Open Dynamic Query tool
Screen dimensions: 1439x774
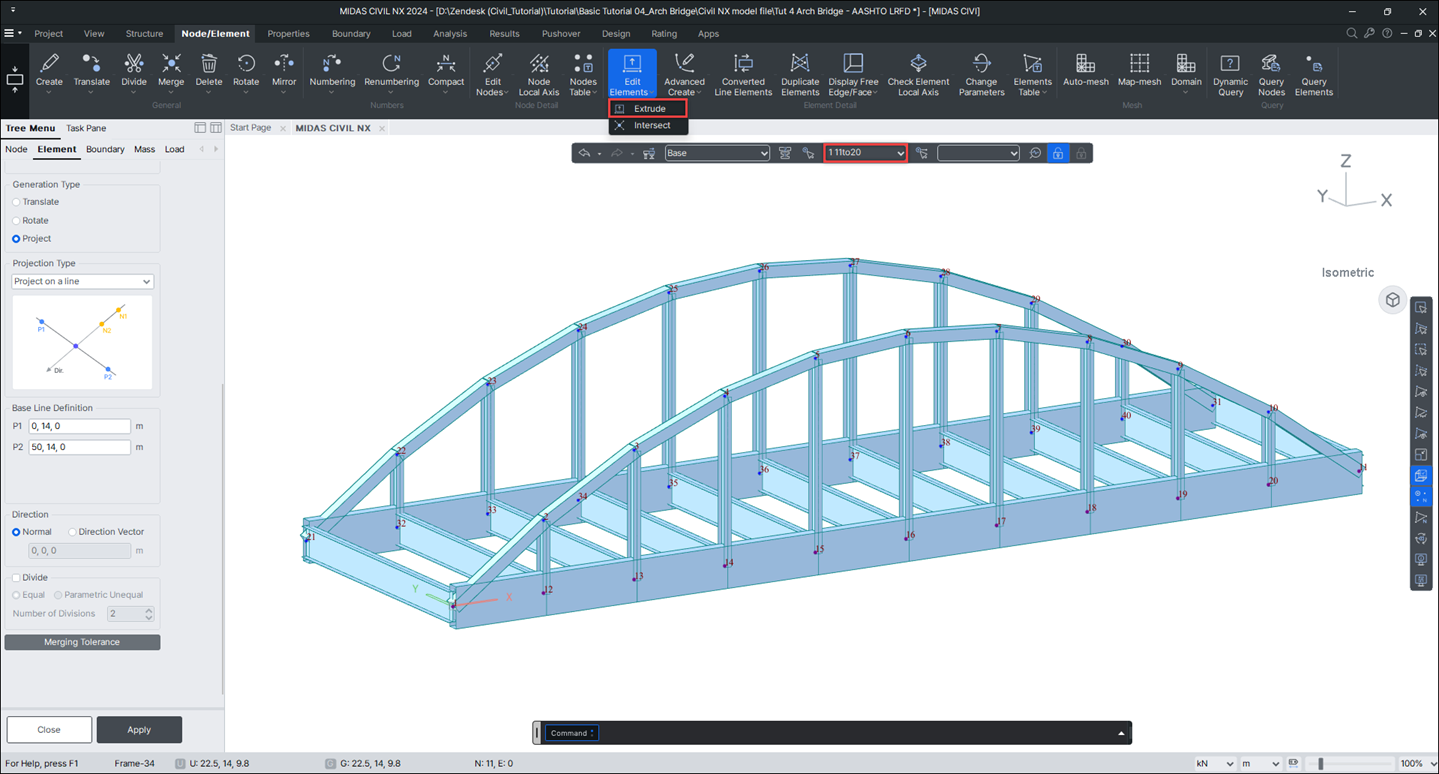[x=1230, y=74]
